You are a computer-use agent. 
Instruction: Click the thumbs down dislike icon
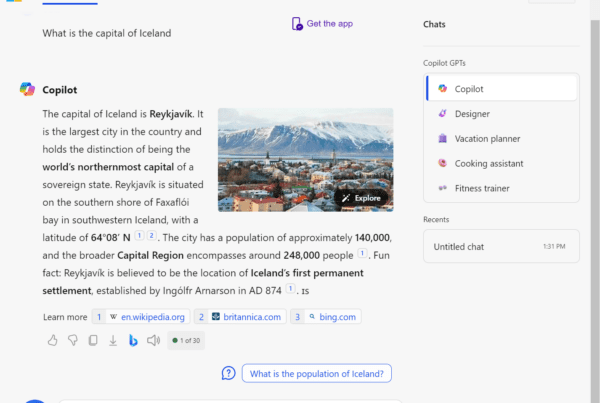(72, 340)
